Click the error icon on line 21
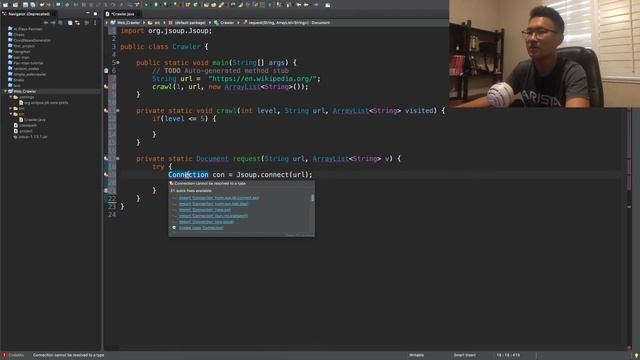The width and height of the screenshot is (640, 360). pyautogui.click(x=106, y=191)
